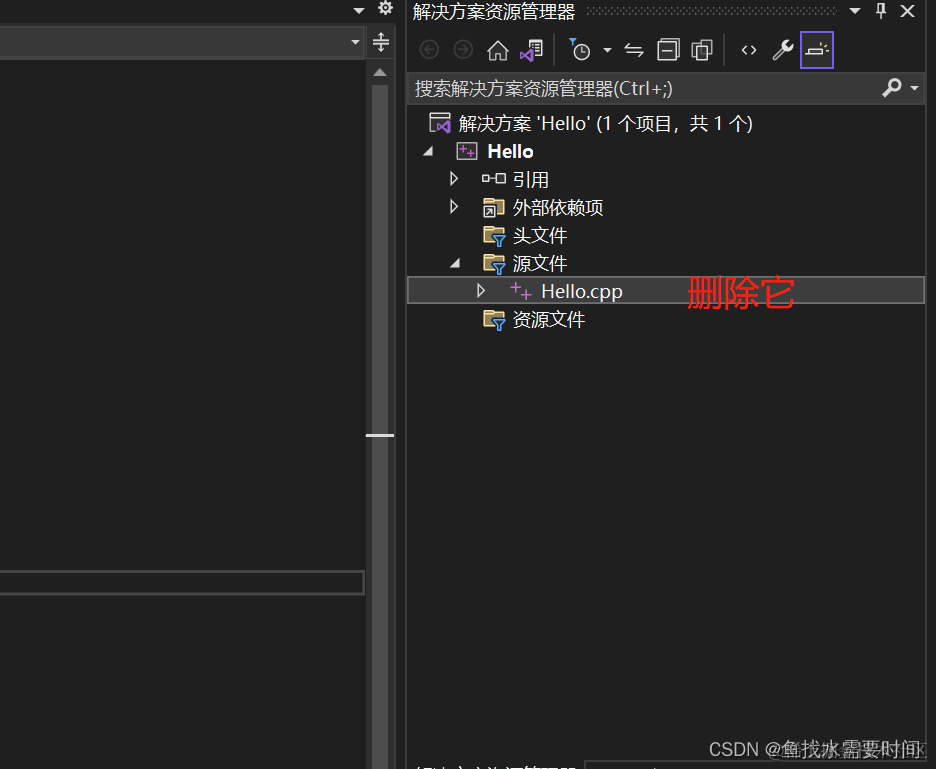Click the search magnifier icon

coord(891,88)
